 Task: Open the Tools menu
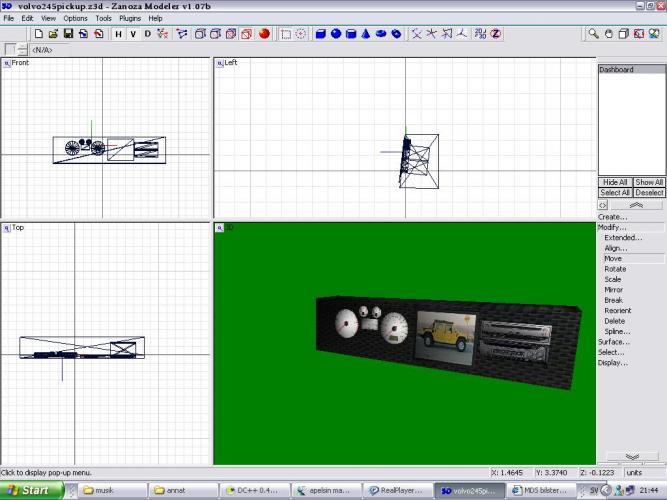[x=103, y=18]
